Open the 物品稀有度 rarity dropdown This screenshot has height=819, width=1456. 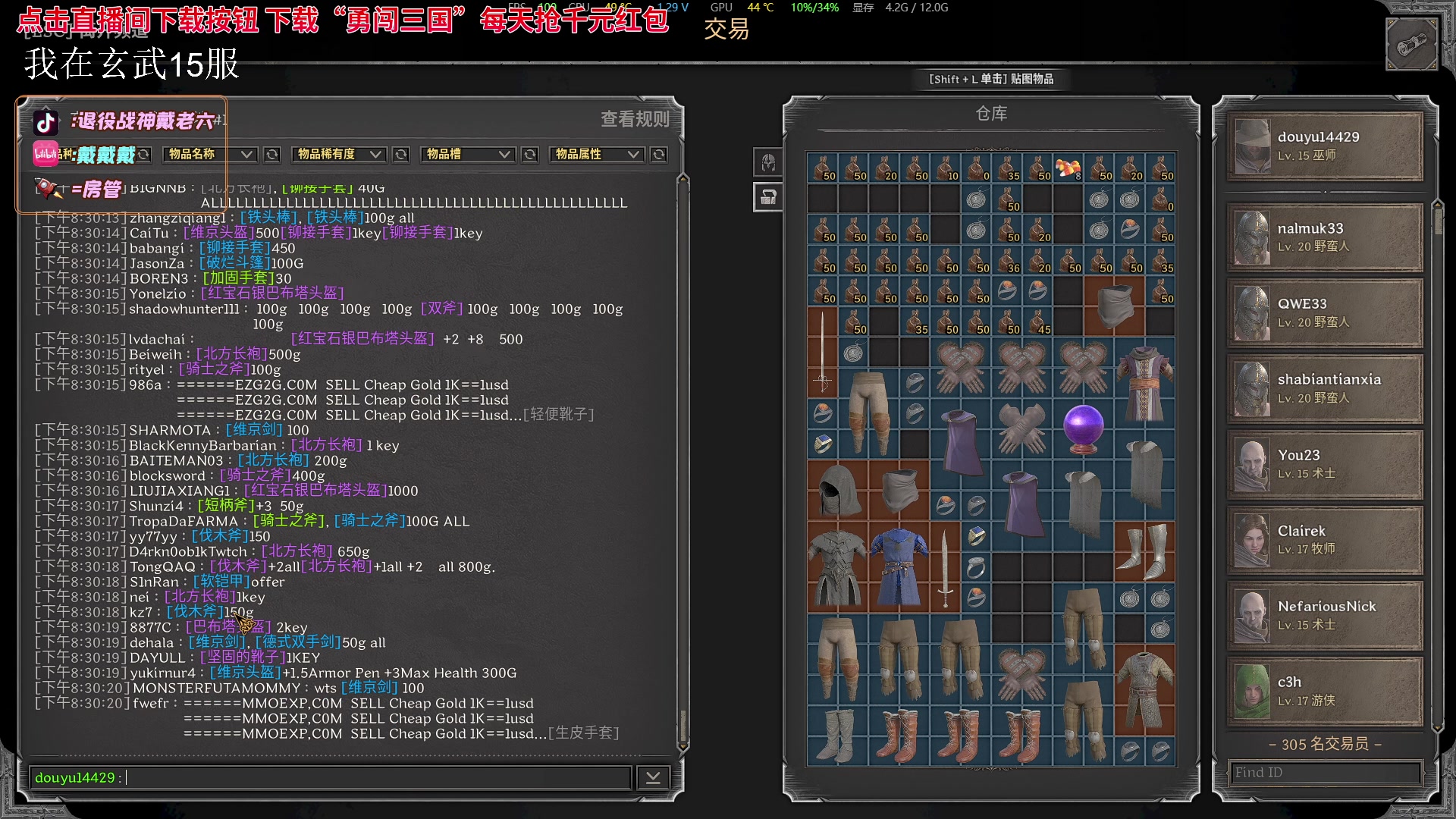(339, 154)
